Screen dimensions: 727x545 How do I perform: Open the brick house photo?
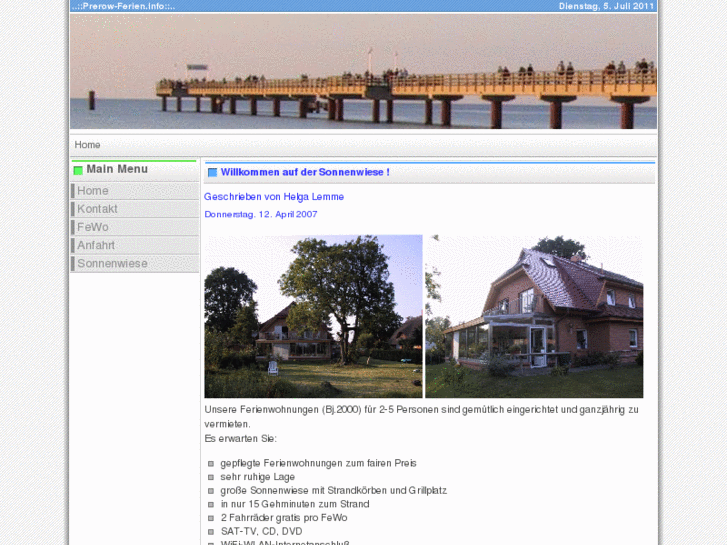pos(534,316)
